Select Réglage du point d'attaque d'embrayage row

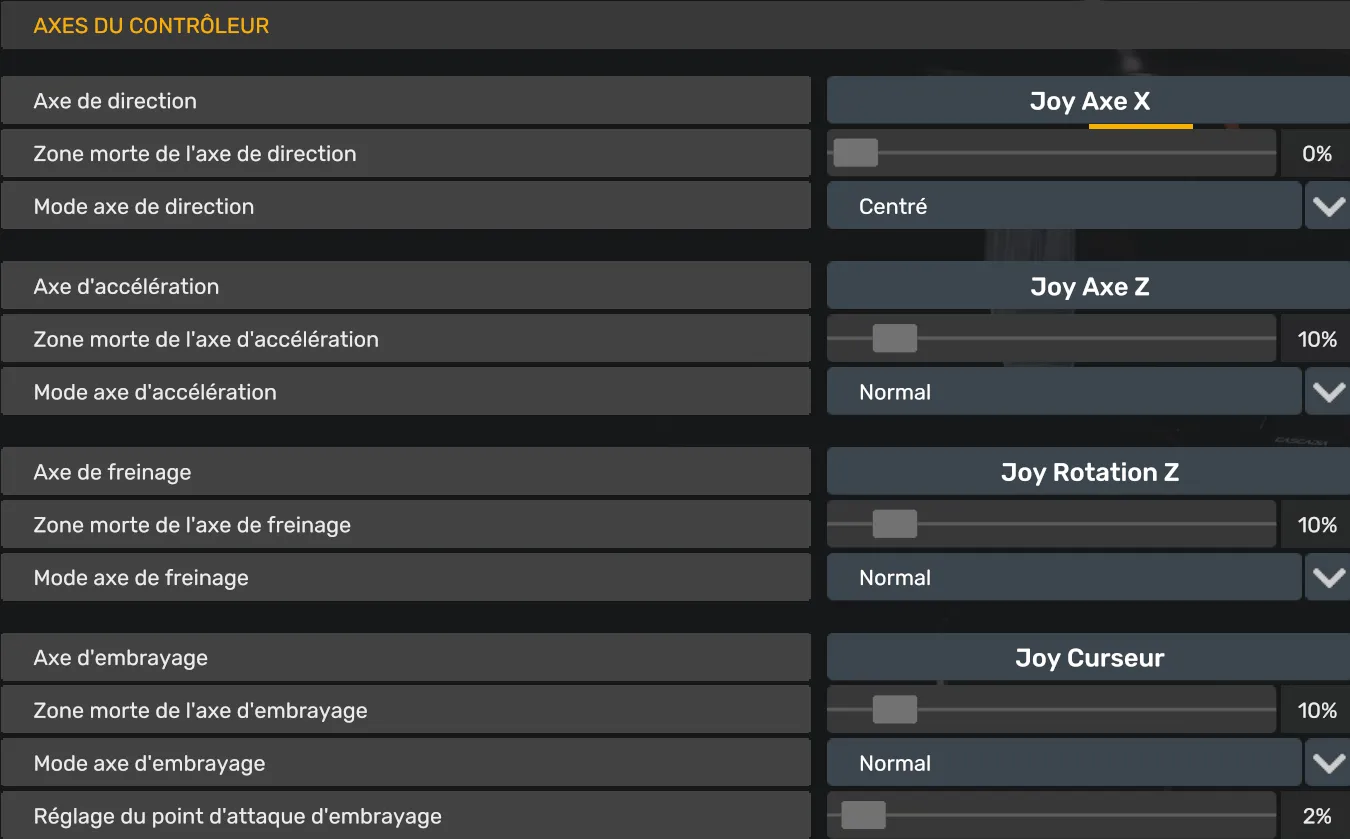405,815
